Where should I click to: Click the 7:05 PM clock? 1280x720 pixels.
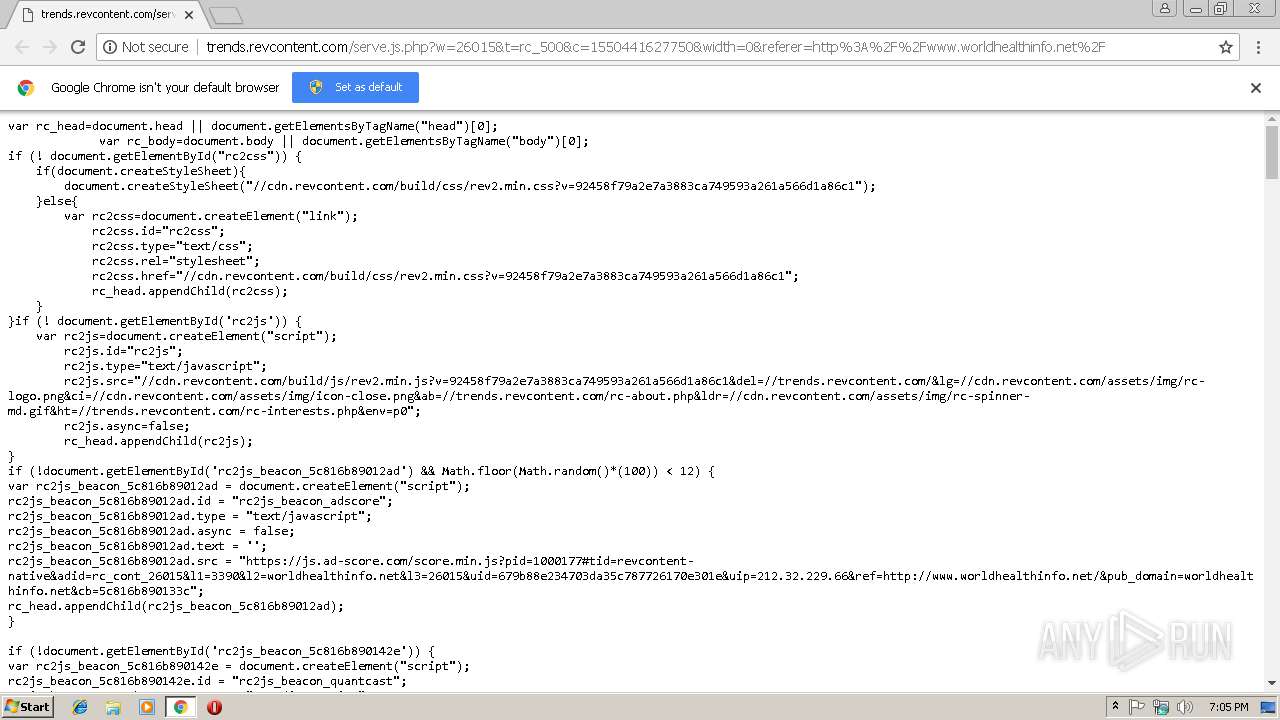[x=1228, y=707]
